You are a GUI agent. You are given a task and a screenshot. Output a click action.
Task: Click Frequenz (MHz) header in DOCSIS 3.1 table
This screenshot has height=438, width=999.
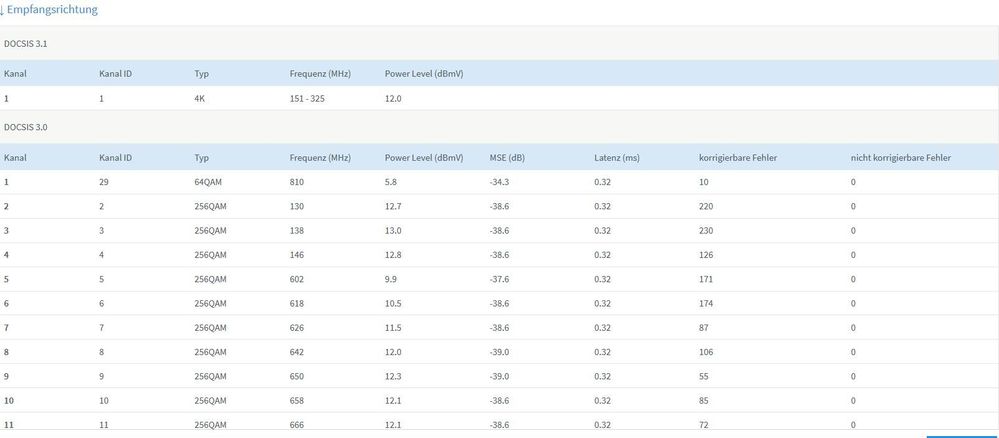[320, 74]
